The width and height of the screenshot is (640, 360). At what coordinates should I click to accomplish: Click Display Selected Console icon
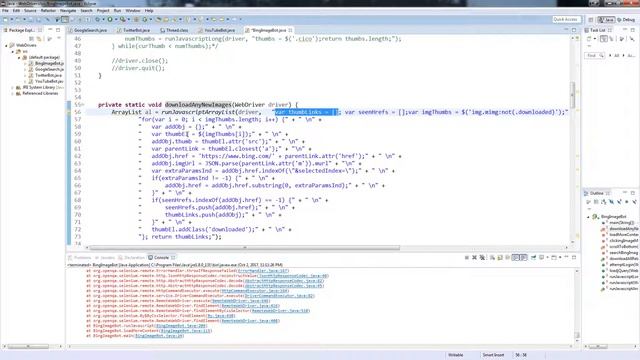[x=541, y=258]
